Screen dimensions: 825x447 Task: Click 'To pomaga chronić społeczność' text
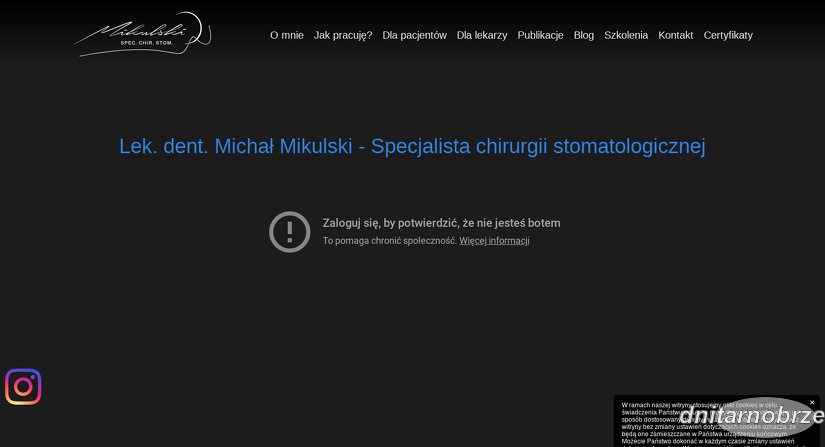389,241
